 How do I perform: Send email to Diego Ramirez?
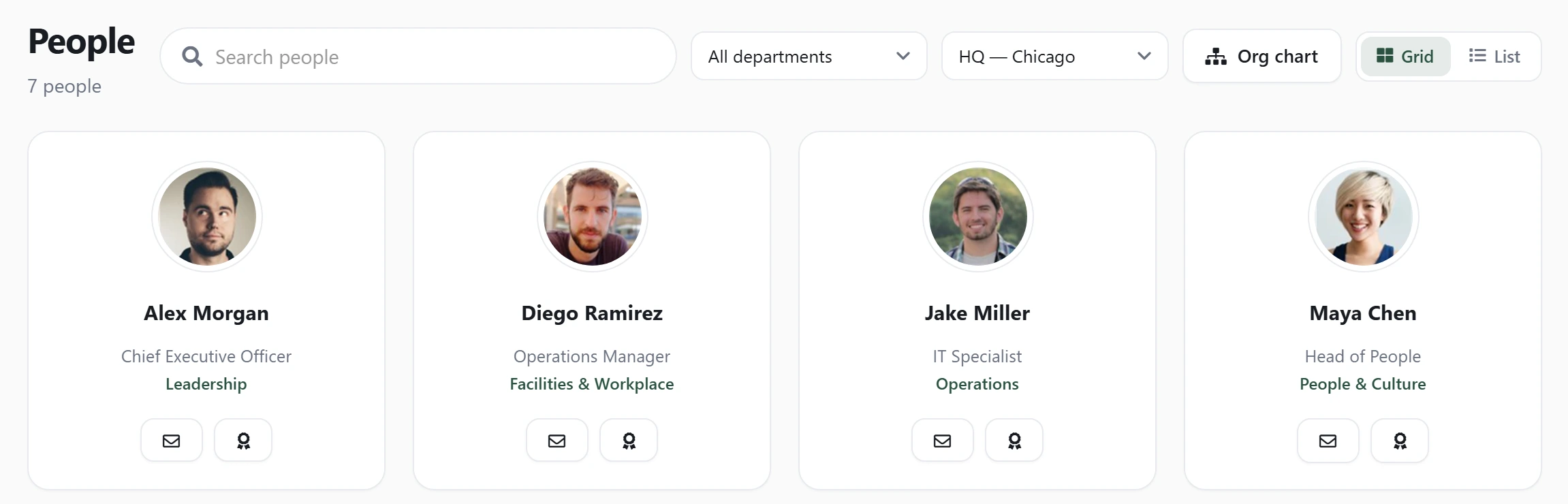557,441
